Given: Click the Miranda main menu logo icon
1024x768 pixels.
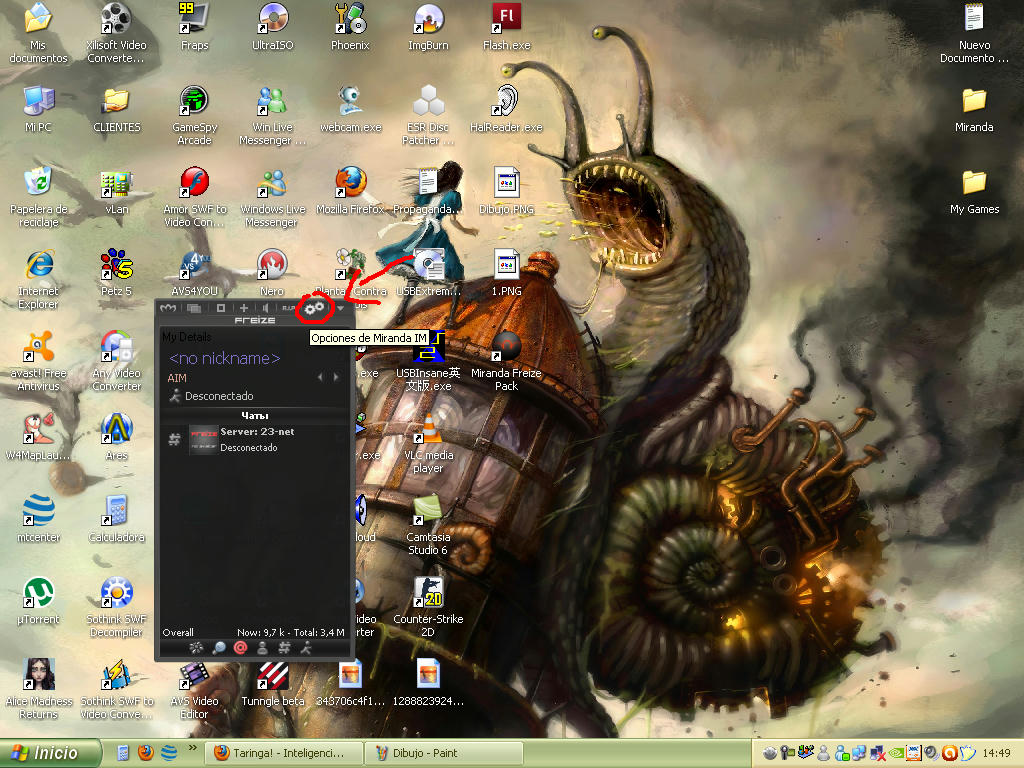Looking at the screenshot, I should click(168, 308).
